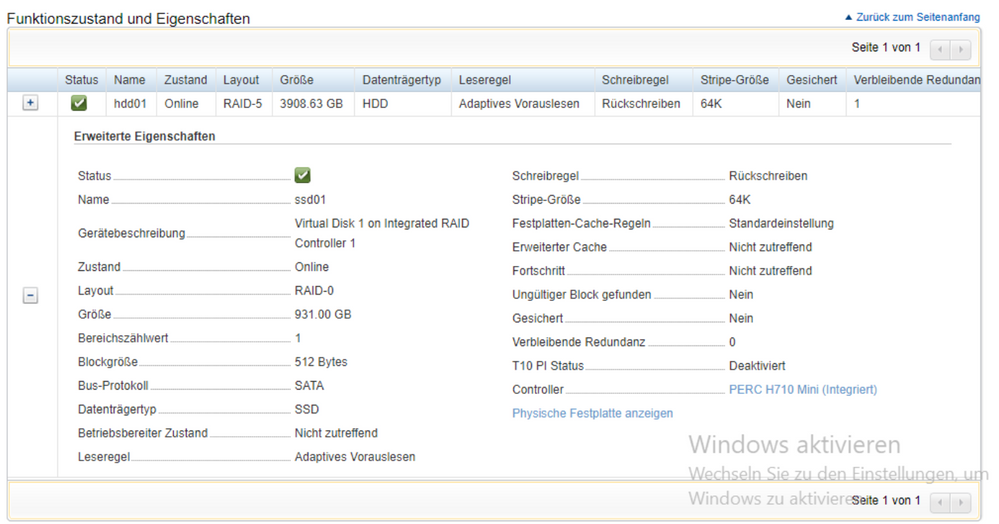
Task: Open Physische Festplatte anzeigen link
Action: pos(593,413)
